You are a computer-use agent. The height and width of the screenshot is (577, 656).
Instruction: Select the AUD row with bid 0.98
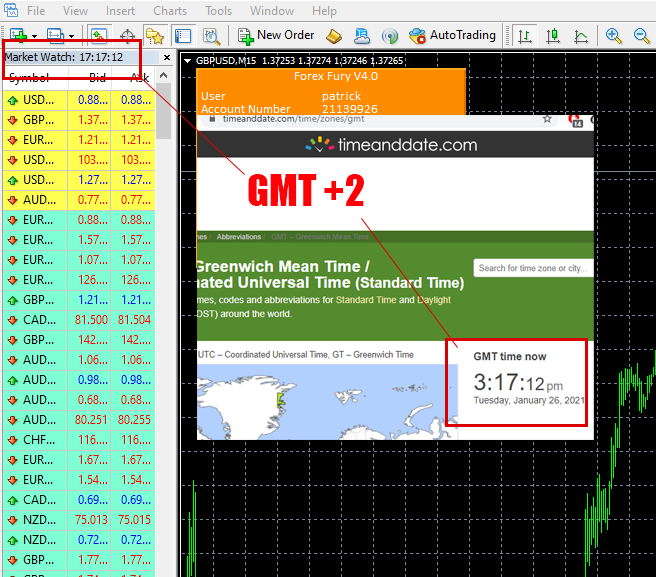(79, 380)
